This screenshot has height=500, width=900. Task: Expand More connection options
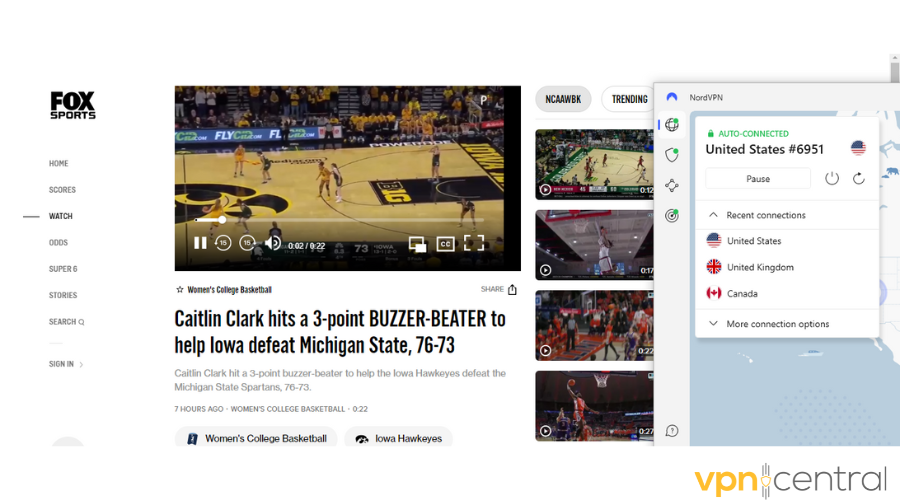[x=787, y=324]
